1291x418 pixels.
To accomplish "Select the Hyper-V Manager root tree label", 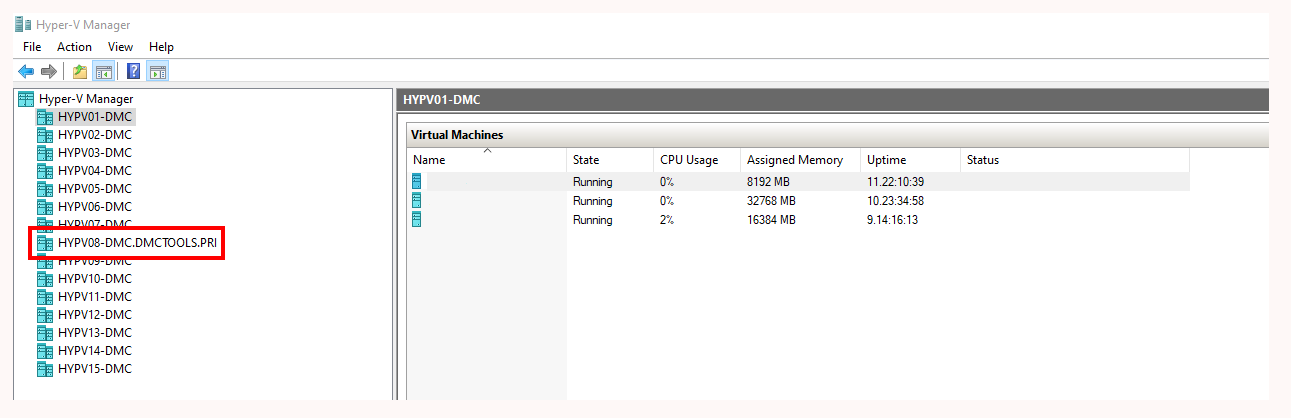I will [86, 99].
